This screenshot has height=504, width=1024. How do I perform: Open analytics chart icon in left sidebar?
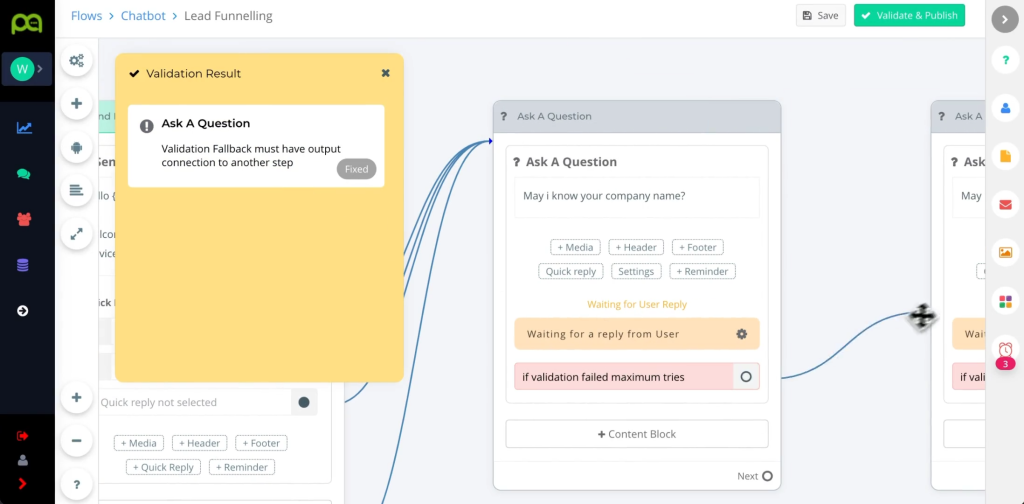(24, 128)
